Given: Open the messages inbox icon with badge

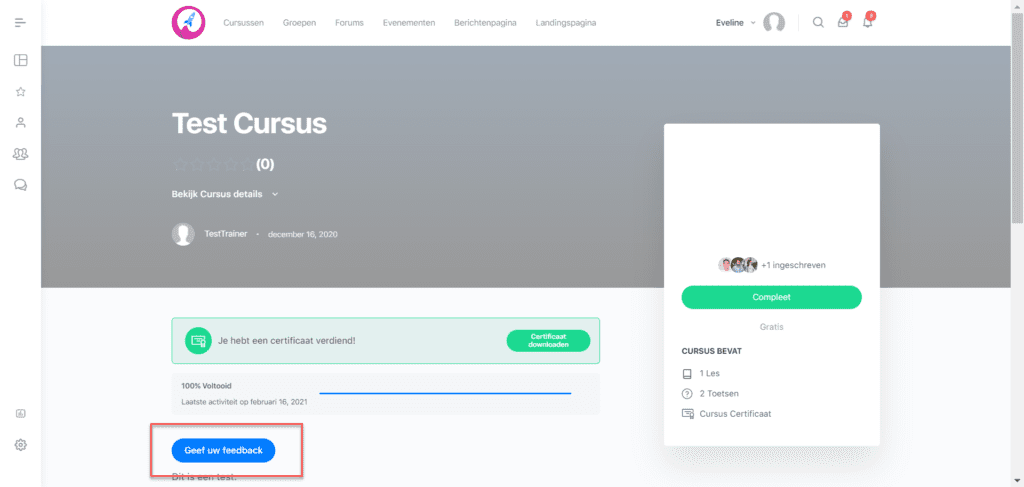Looking at the screenshot, I should pos(843,22).
